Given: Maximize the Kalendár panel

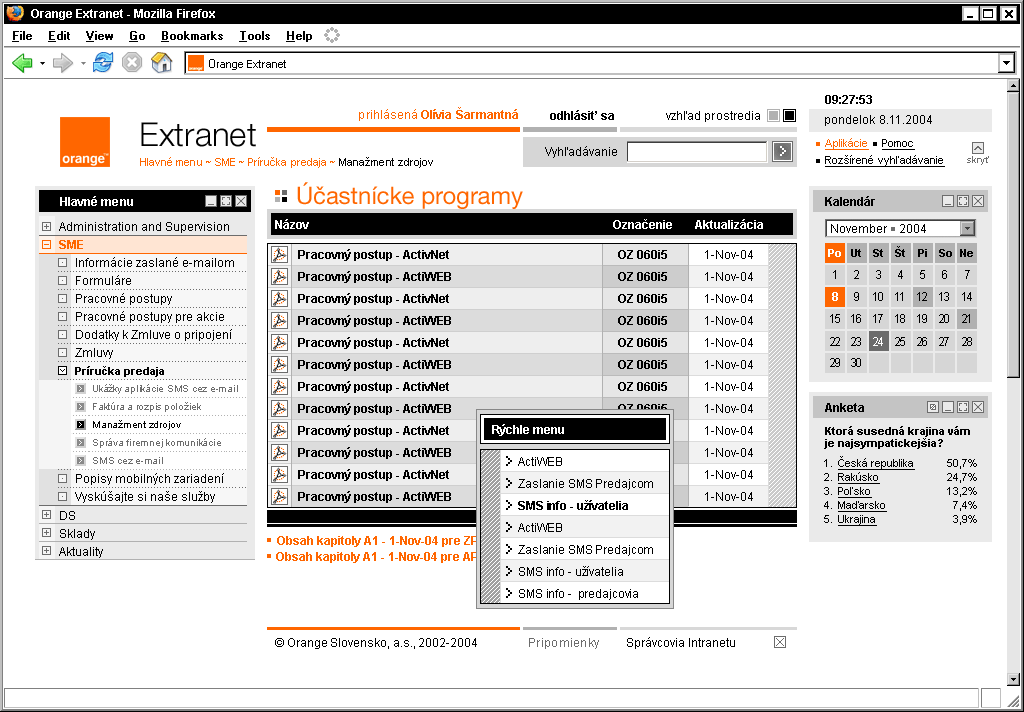Looking at the screenshot, I should pos(963,201).
